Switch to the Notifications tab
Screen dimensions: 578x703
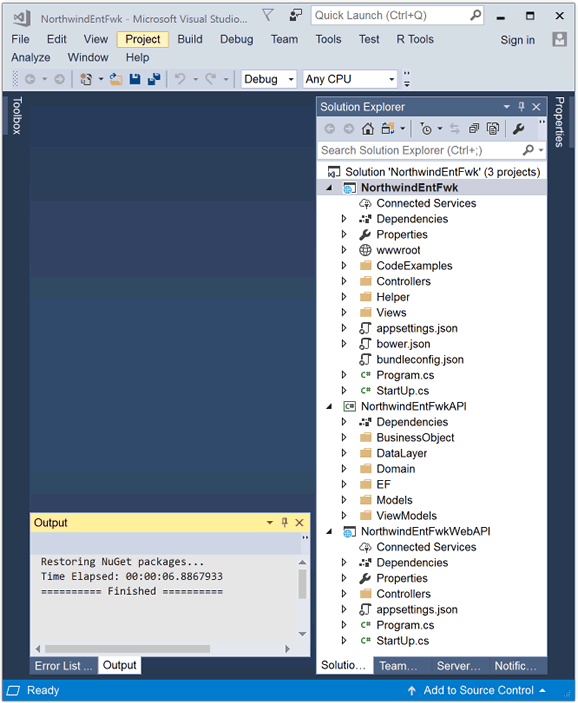click(516, 666)
